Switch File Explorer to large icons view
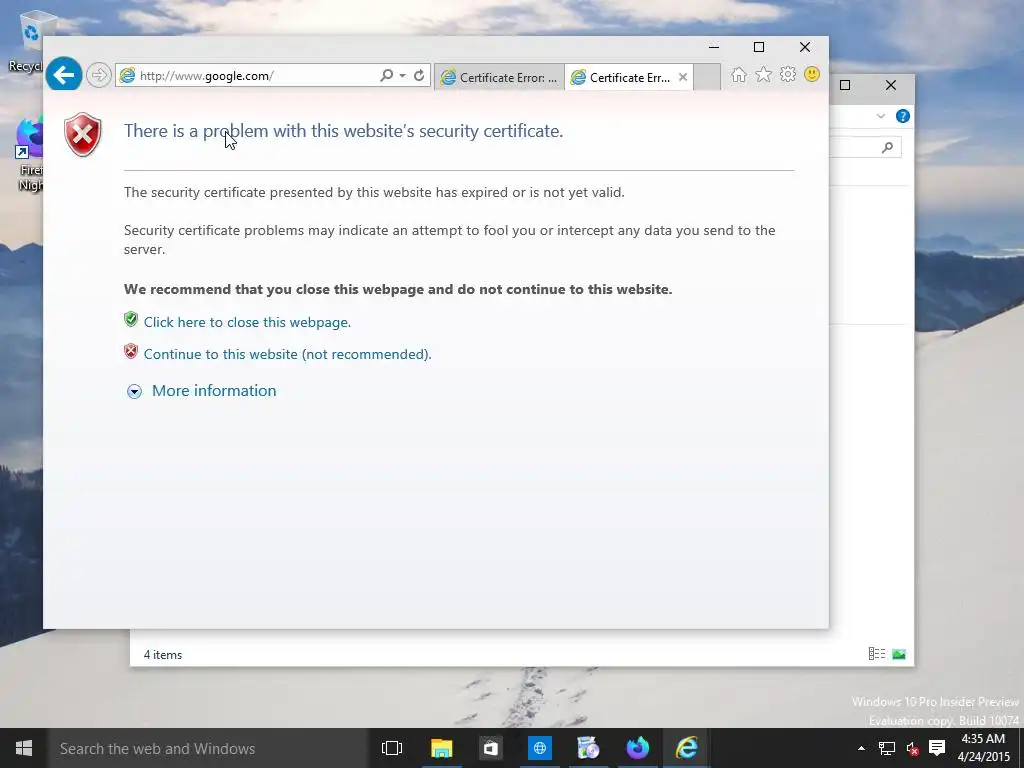This screenshot has height=768, width=1024. coord(899,654)
